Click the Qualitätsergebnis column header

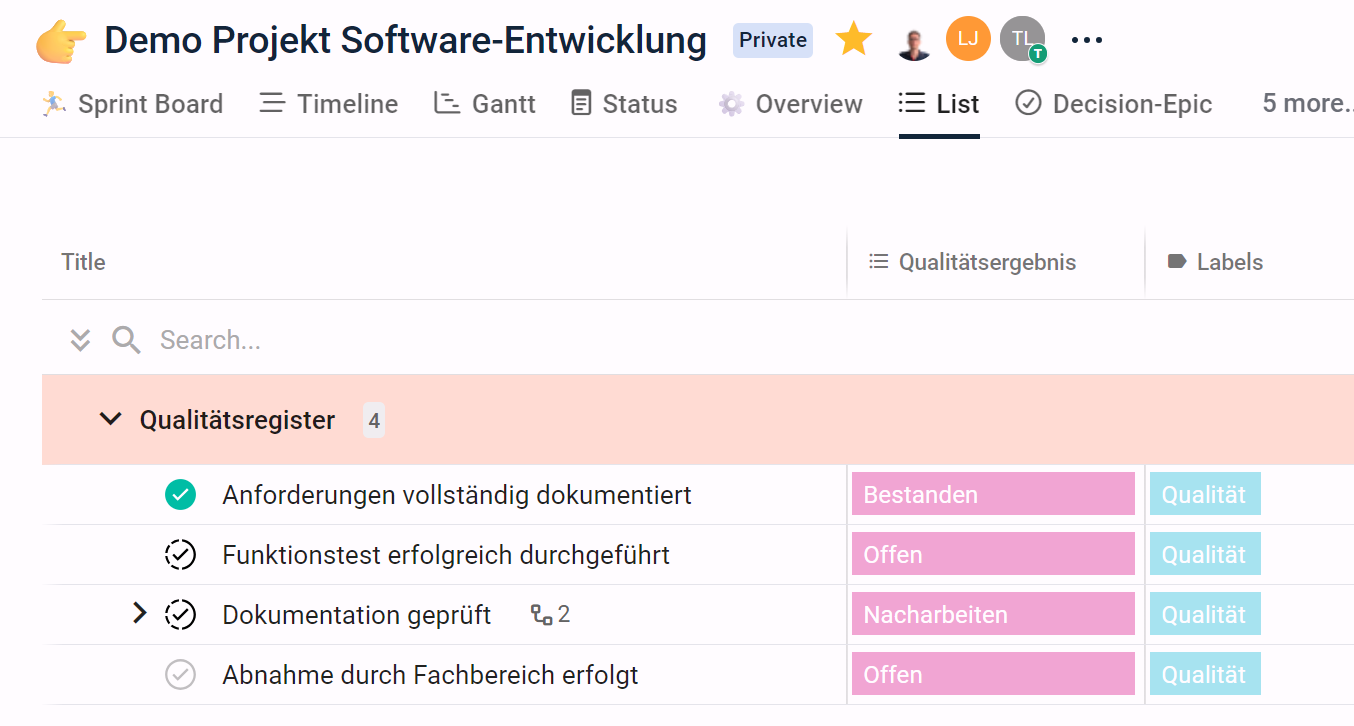[973, 262]
